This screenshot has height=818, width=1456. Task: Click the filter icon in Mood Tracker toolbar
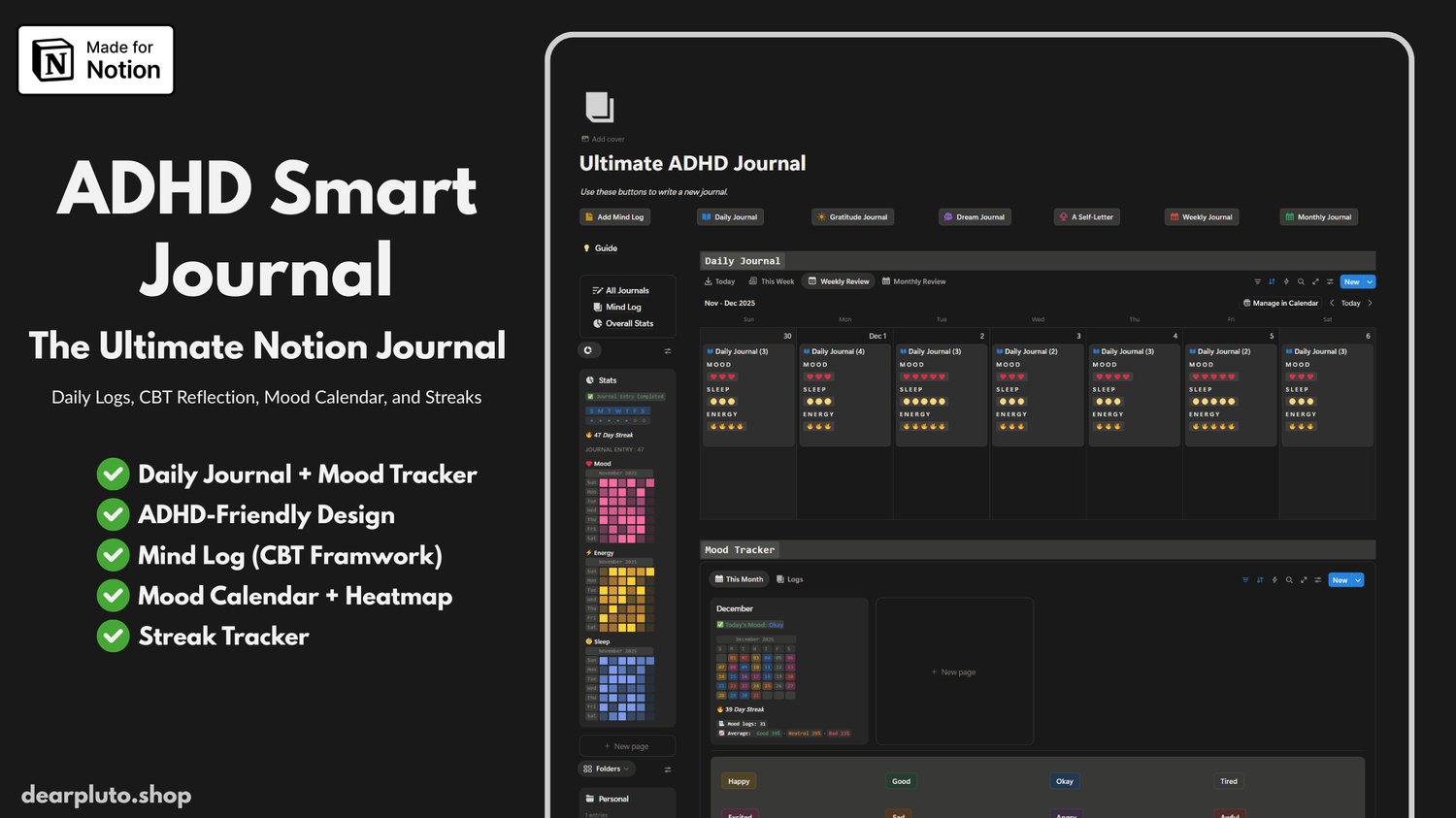tap(1245, 580)
